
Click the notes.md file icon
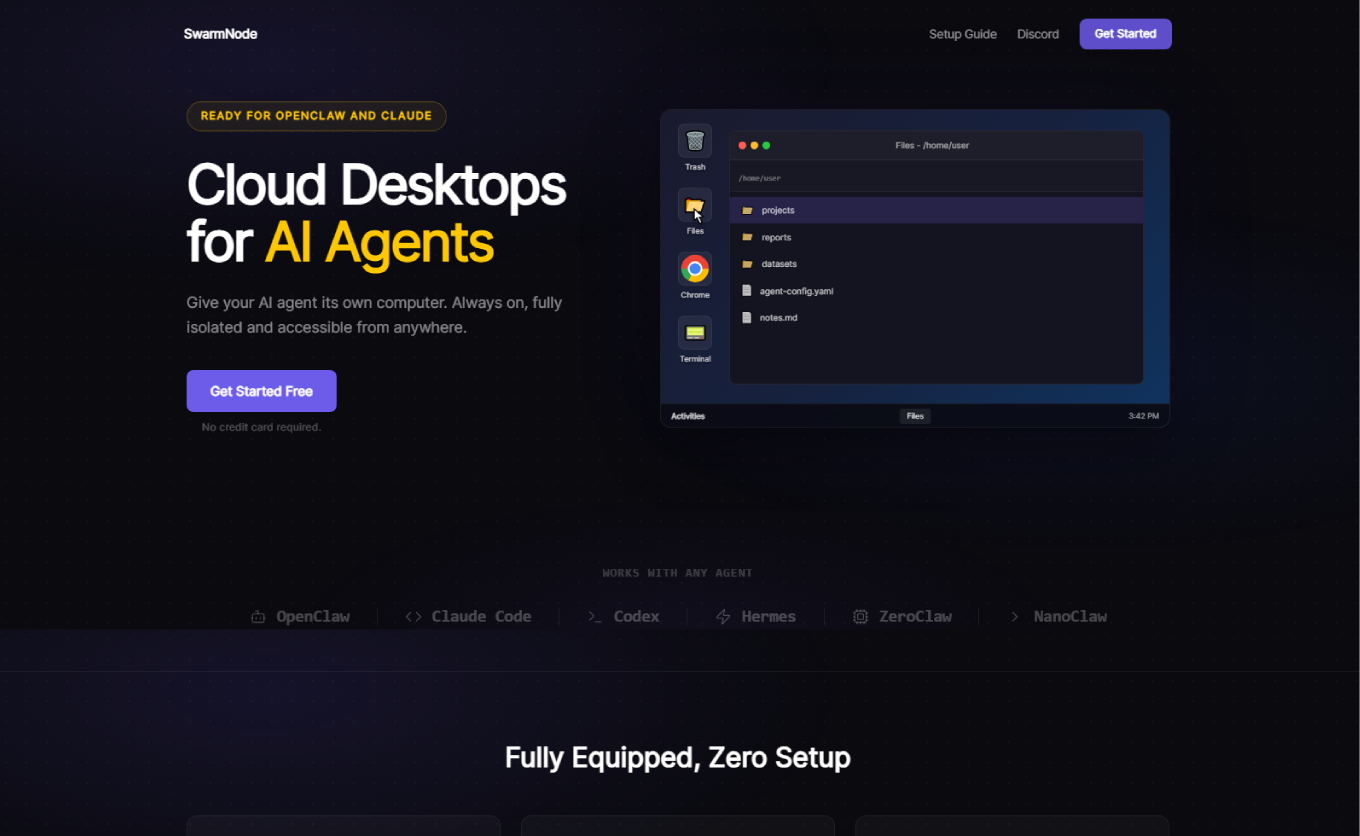(746, 318)
